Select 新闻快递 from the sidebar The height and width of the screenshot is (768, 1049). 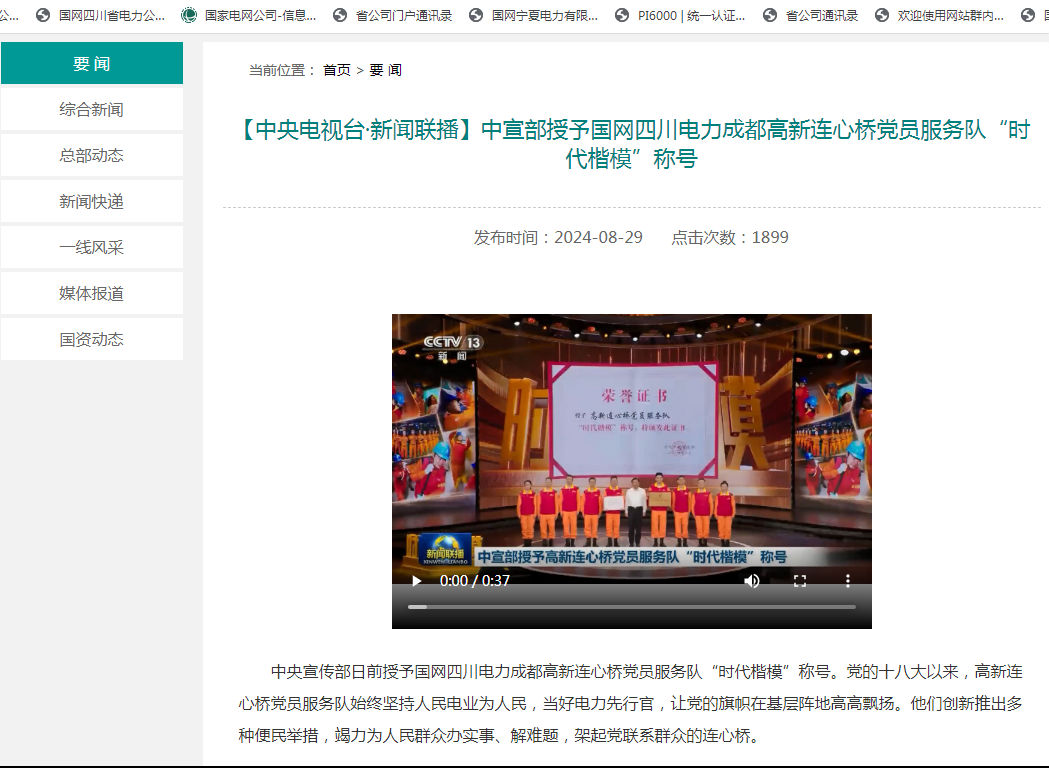92,201
